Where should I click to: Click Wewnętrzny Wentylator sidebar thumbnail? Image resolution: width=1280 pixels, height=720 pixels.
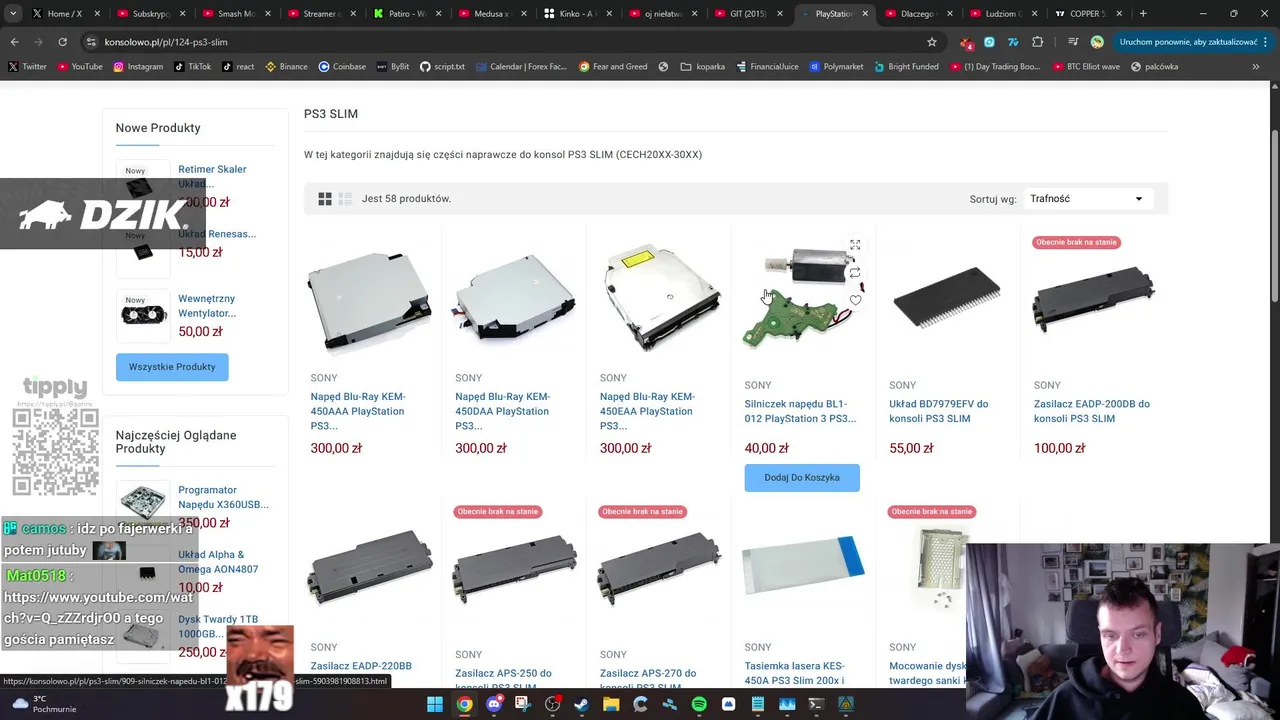click(143, 315)
